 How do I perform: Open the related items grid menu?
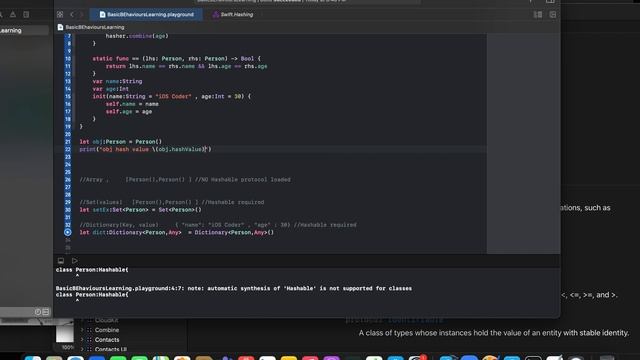pos(60,14)
